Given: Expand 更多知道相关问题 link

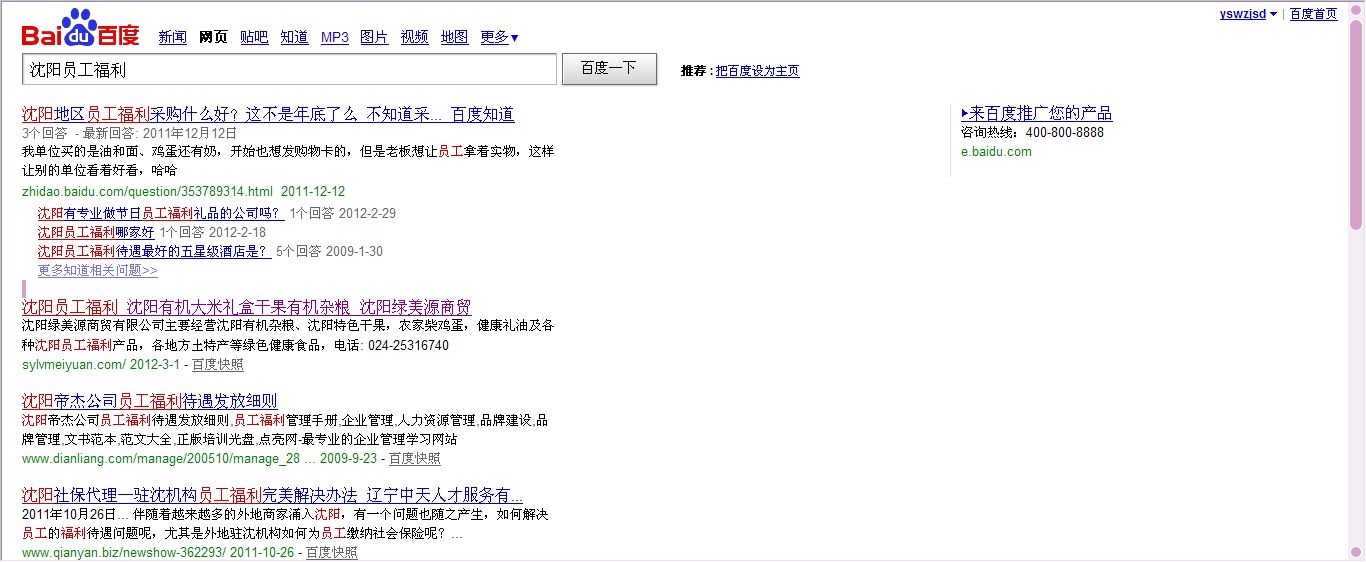Looking at the screenshot, I should (x=97, y=271).
